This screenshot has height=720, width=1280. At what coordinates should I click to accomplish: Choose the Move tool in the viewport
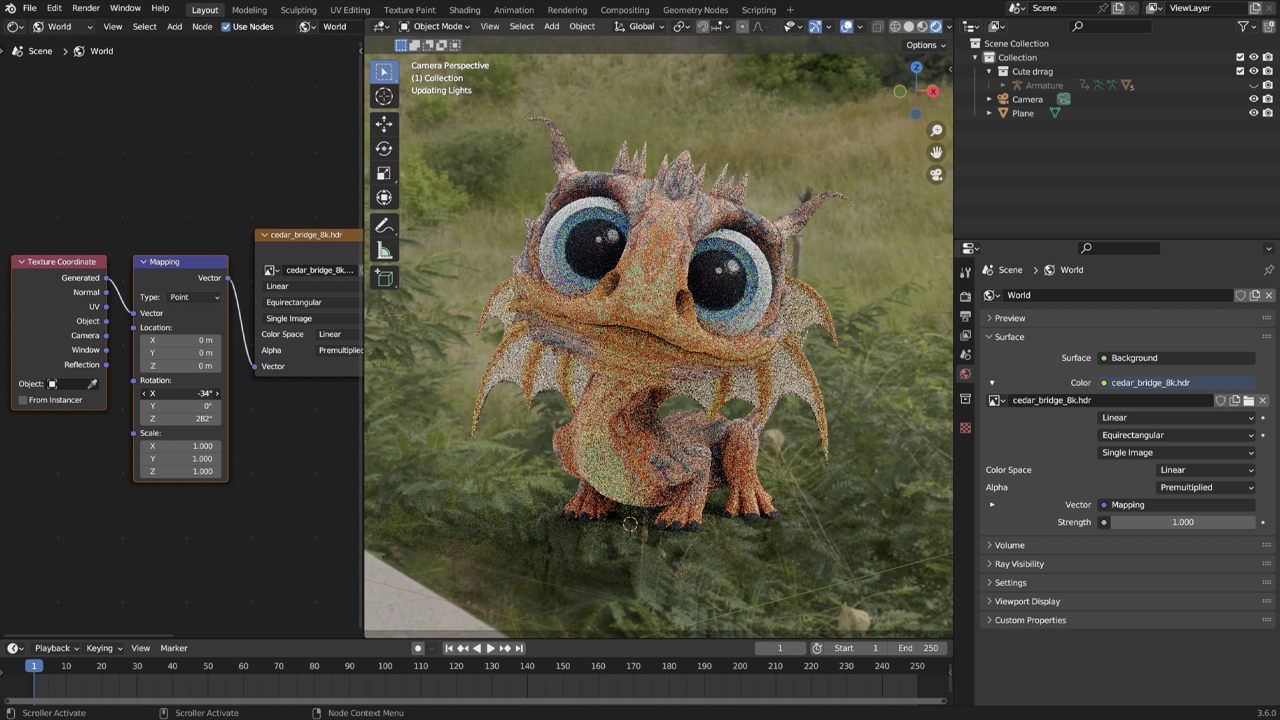coord(384,124)
